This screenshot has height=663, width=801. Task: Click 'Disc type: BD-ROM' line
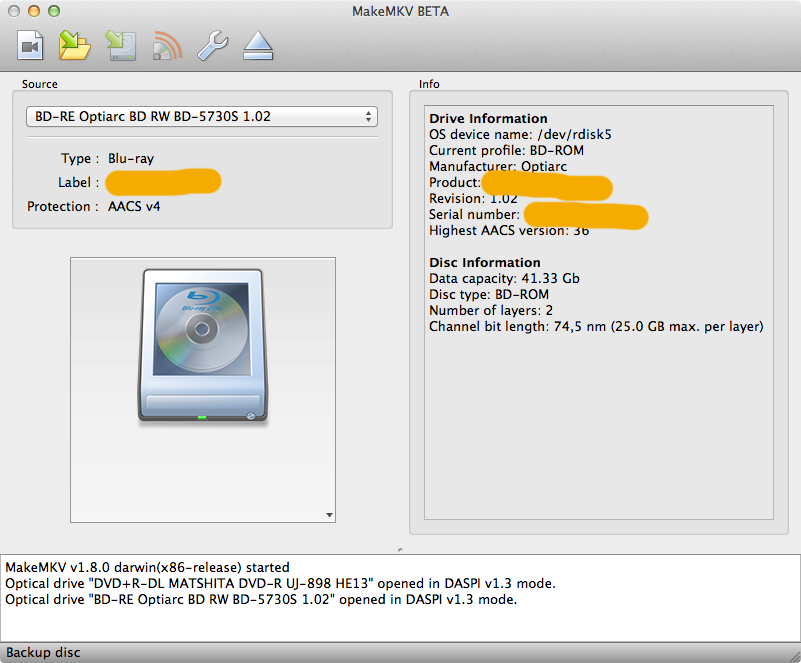pos(489,294)
